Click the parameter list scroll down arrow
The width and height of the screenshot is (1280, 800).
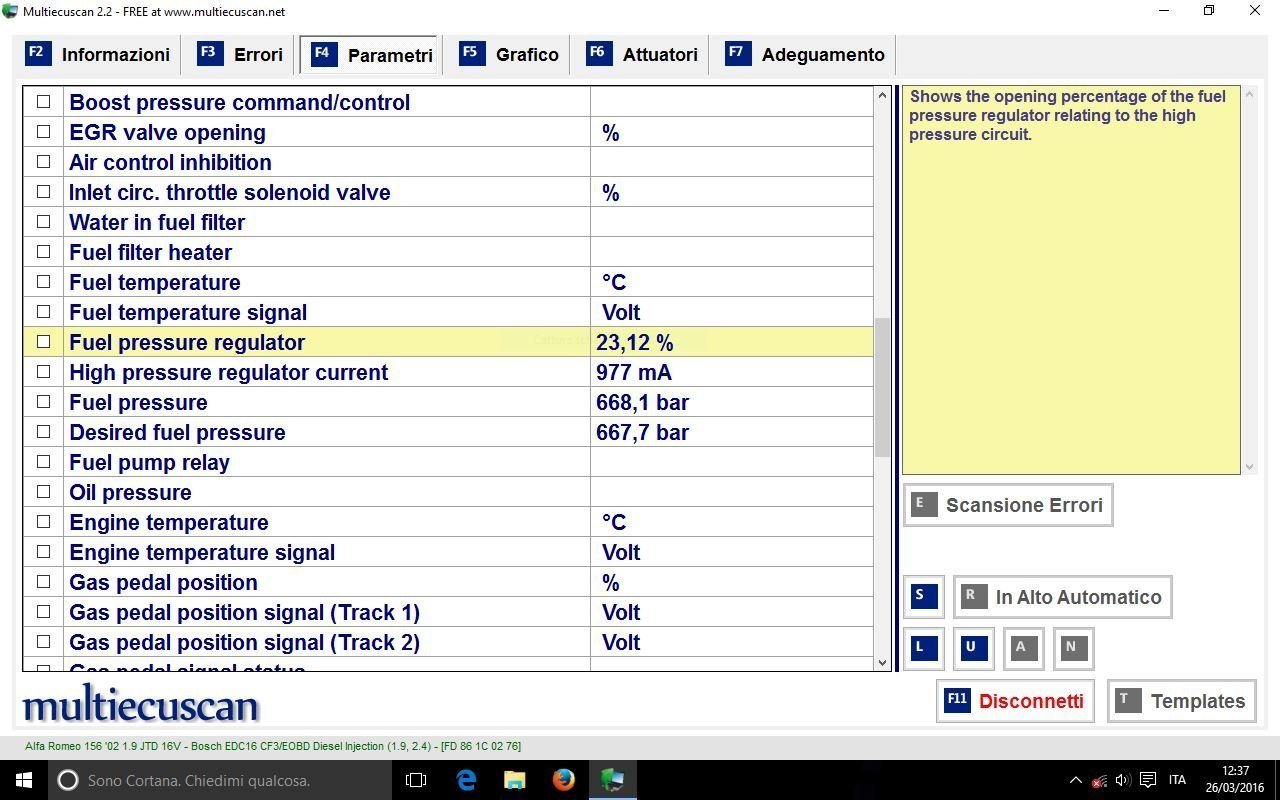point(882,662)
